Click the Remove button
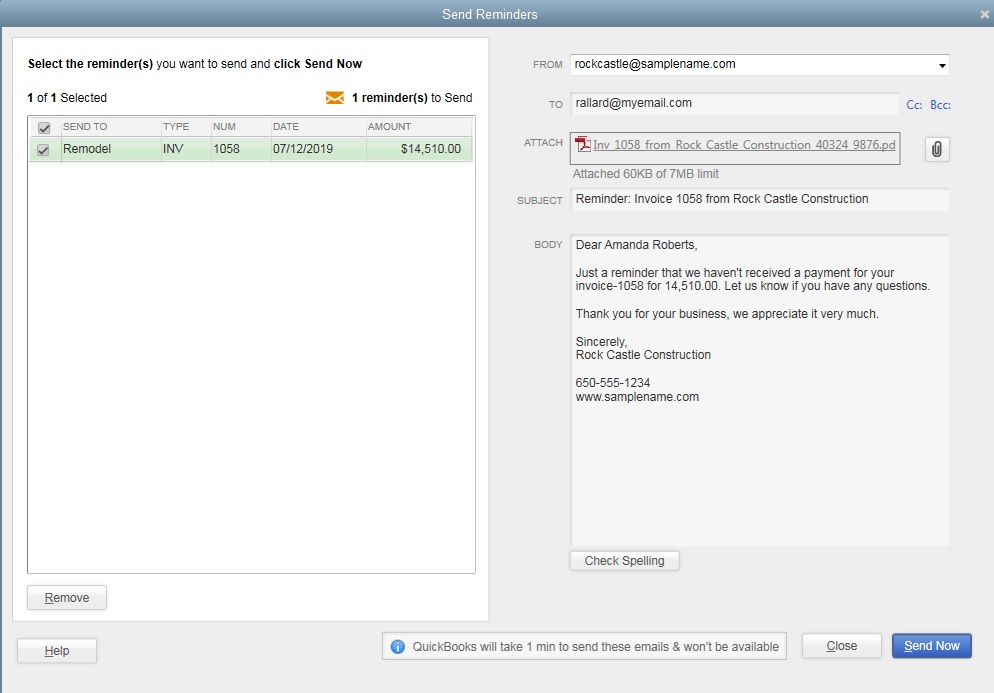 point(67,598)
